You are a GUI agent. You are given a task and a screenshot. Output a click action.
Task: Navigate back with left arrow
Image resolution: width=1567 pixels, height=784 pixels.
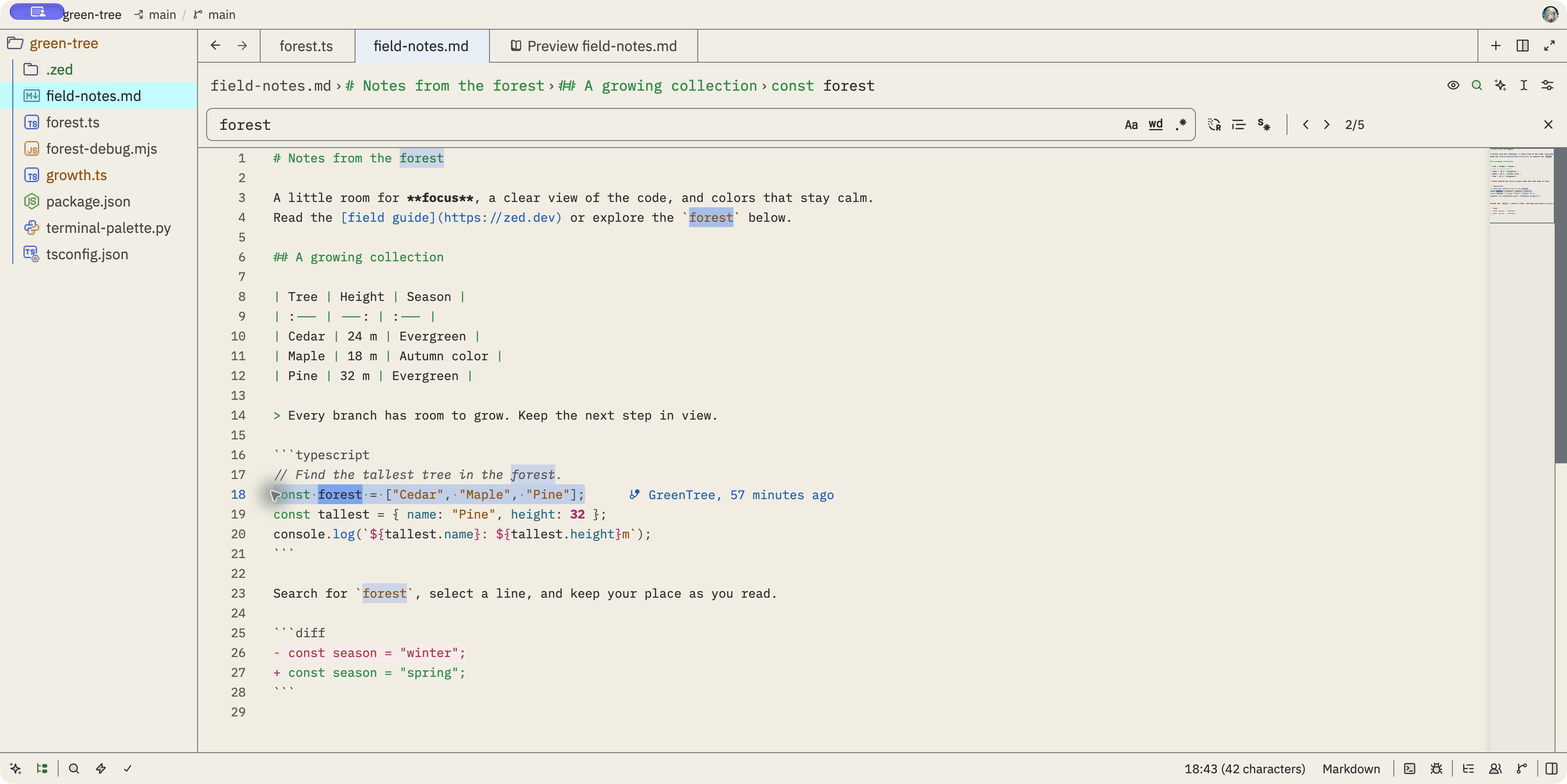[x=215, y=46]
